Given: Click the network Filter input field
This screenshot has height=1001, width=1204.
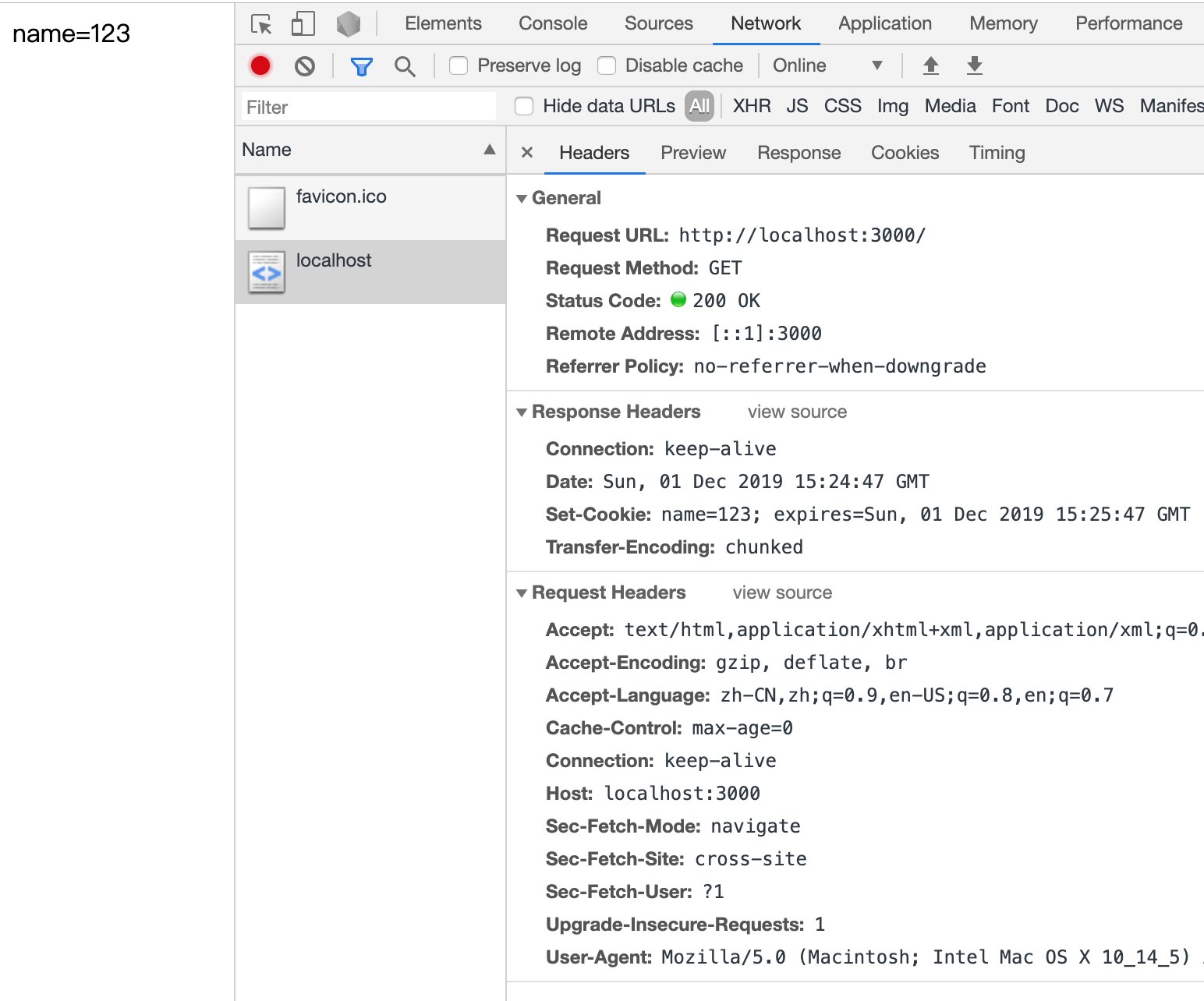Looking at the screenshot, I should pyautogui.click(x=369, y=107).
